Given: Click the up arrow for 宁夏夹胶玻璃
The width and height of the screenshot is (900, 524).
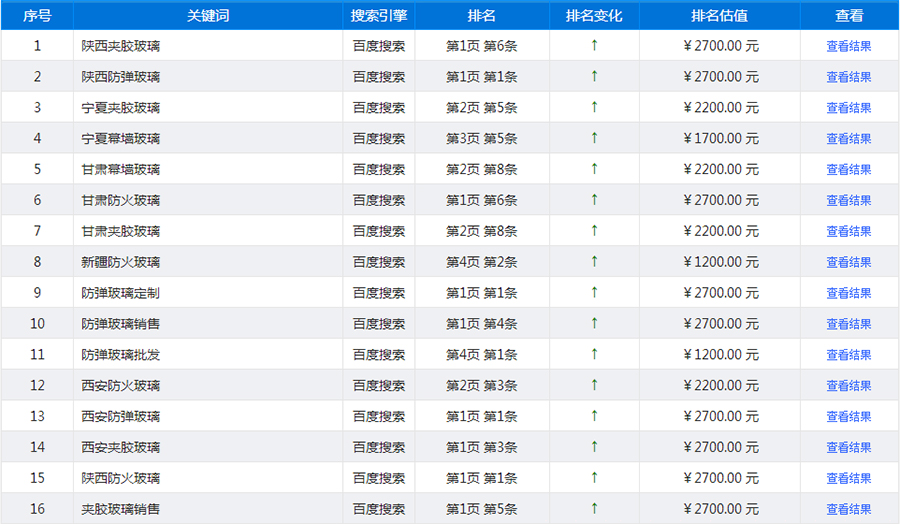Looking at the screenshot, I should pos(594,107).
